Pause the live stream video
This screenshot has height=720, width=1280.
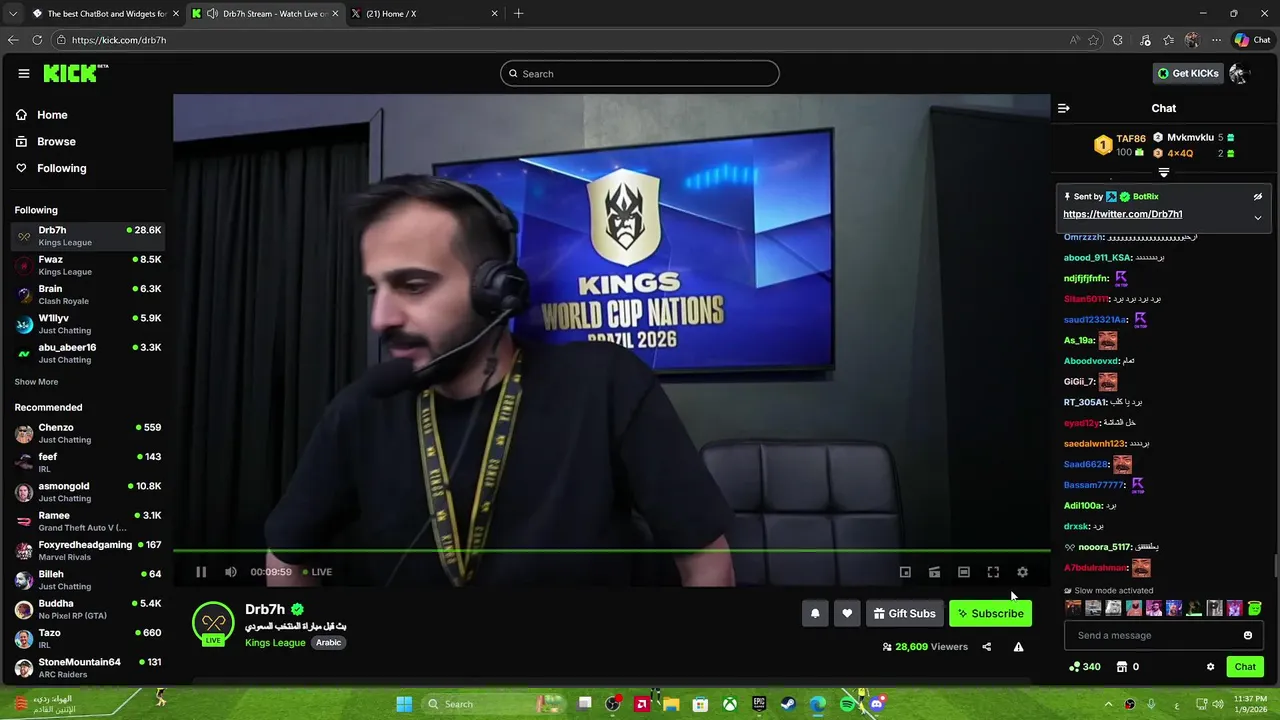pos(201,572)
